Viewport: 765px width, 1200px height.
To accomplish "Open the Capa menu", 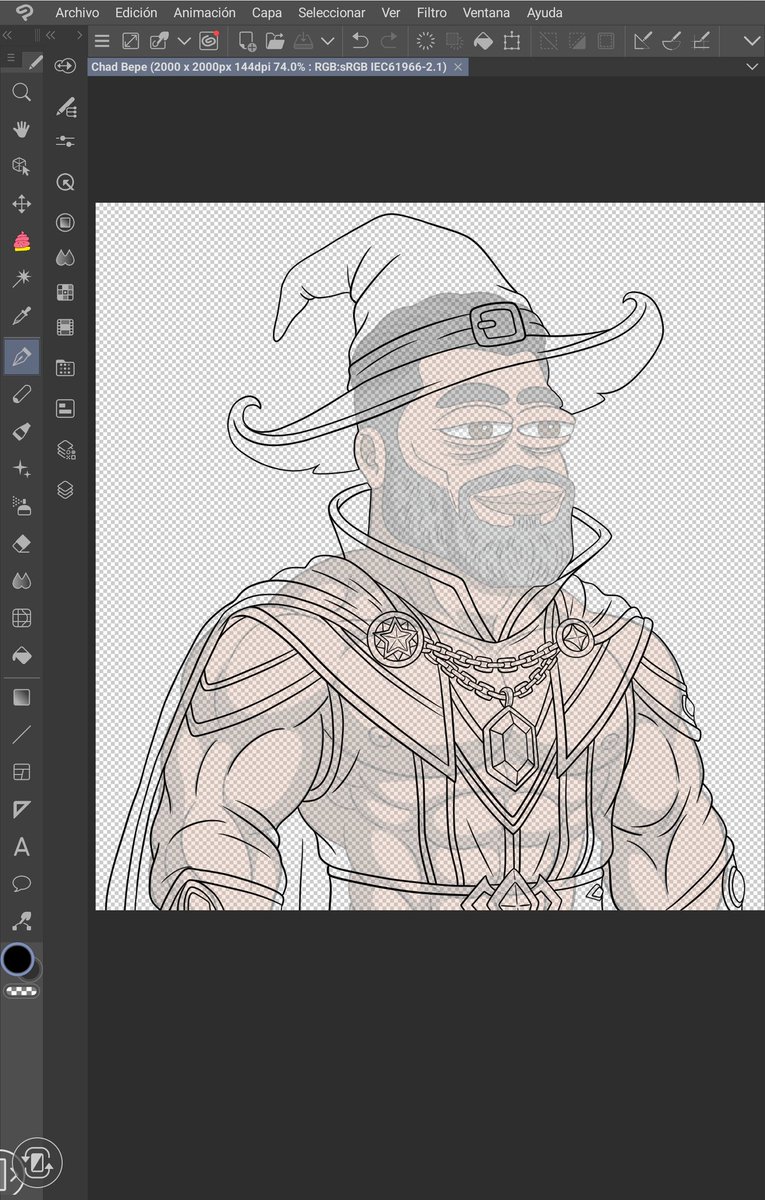I will point(267,13).
